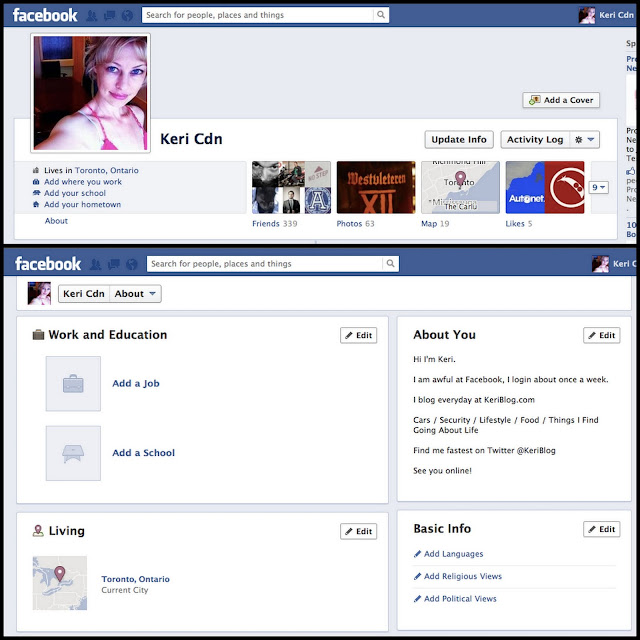This screenshot has width=640, height=640.
Task: Click Add Religious Views link
Action: [x=463, y=577]
